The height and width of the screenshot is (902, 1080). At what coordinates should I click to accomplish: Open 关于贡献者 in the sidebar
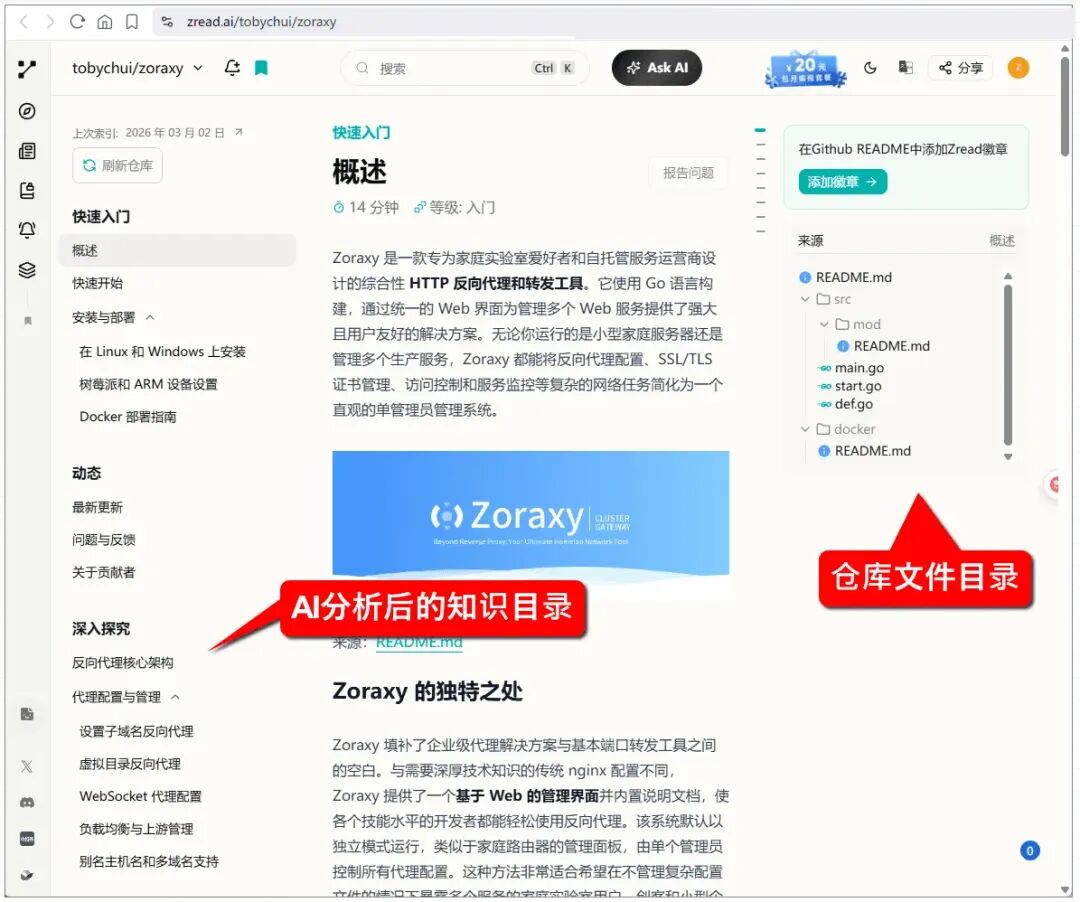pyautogui.click(x=104, y=572)
